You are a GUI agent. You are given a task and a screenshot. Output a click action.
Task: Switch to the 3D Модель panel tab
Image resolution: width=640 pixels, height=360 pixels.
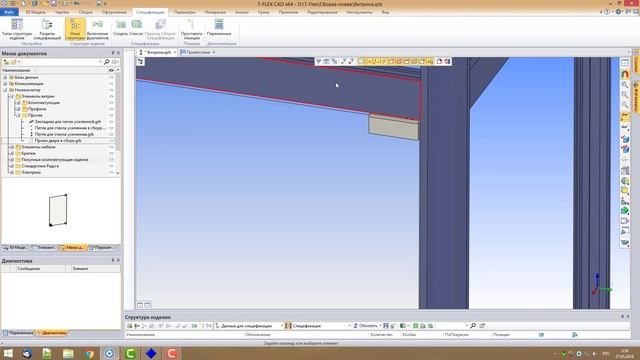coord(15,247)
